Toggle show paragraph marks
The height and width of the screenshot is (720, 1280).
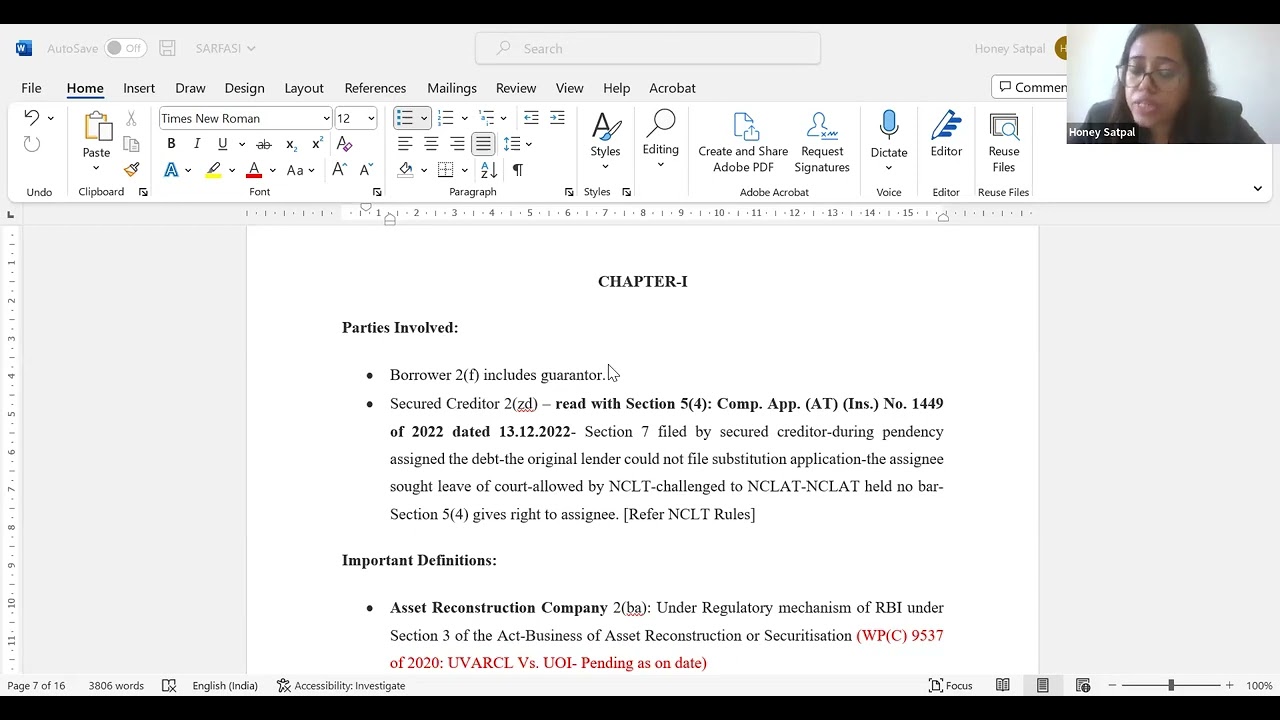pos(517,170)
